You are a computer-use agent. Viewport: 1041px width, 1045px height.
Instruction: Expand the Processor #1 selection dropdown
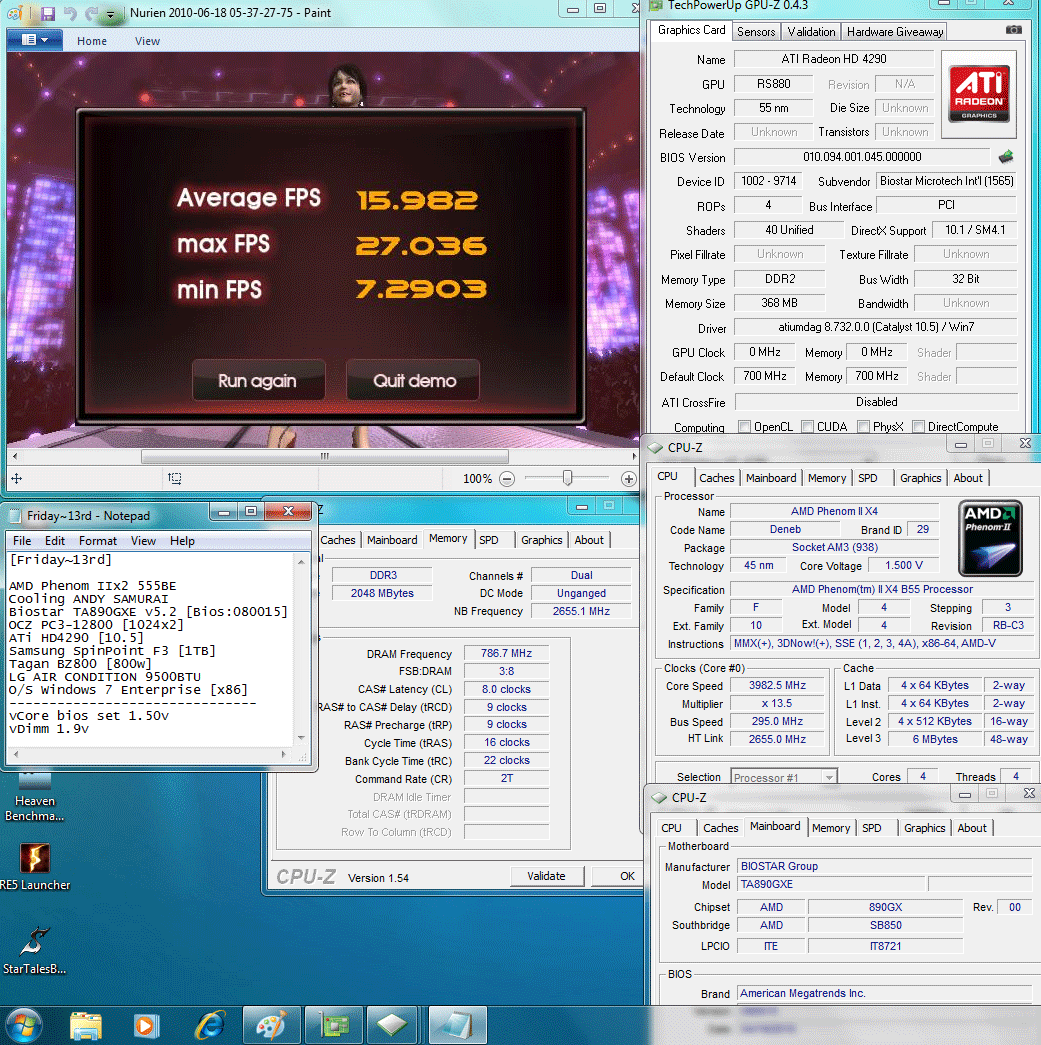point(828,777)
